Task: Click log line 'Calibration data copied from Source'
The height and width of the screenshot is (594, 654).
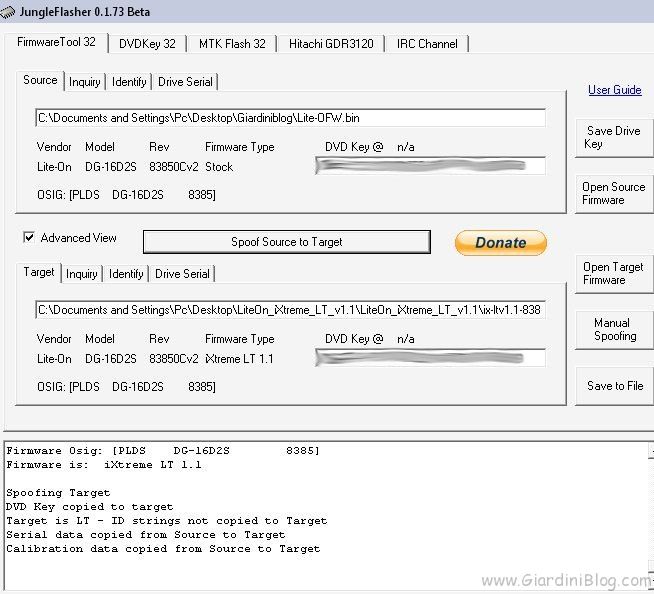Action: 163,549
